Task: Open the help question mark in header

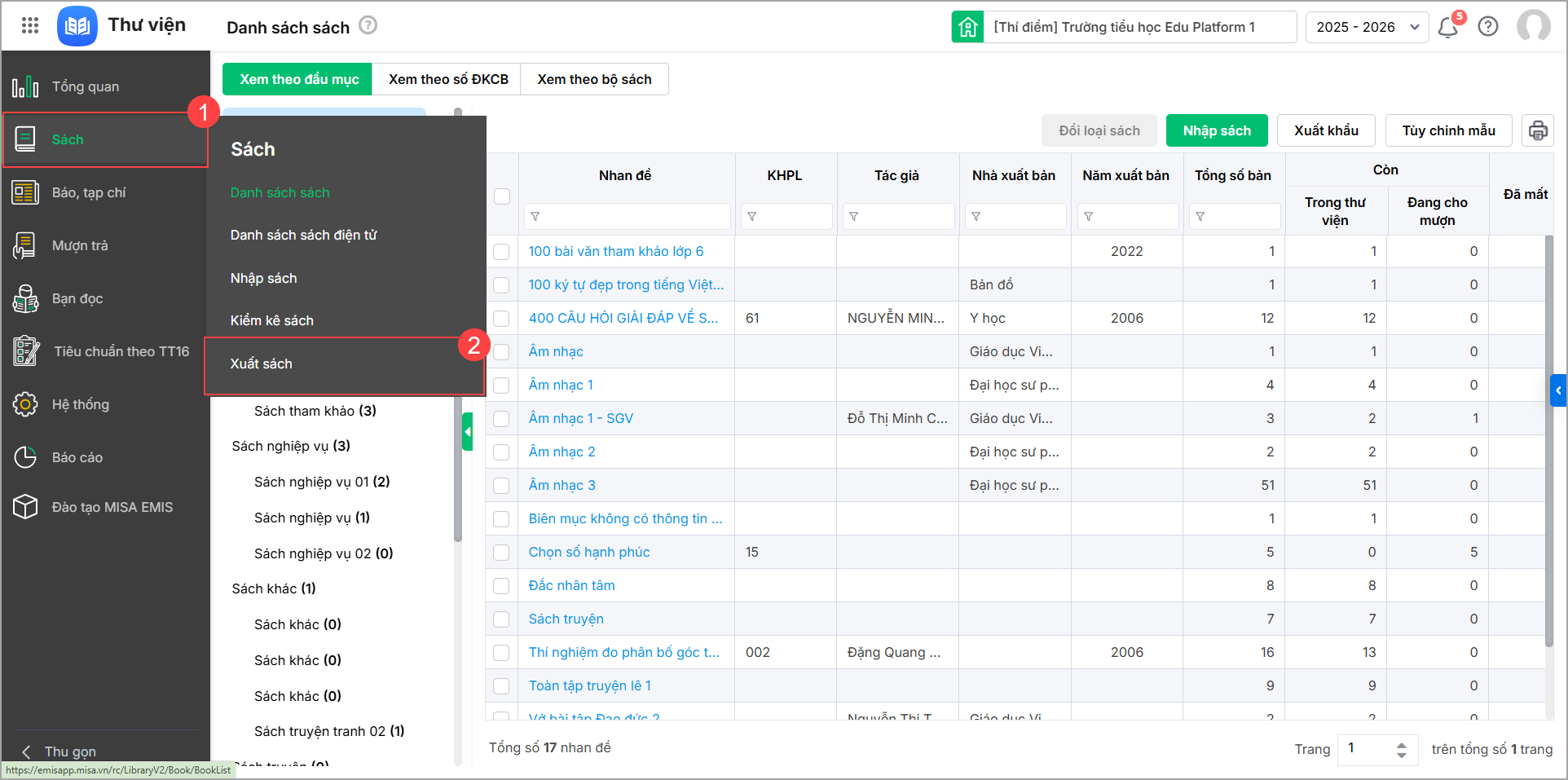Action: (1488, 27)
